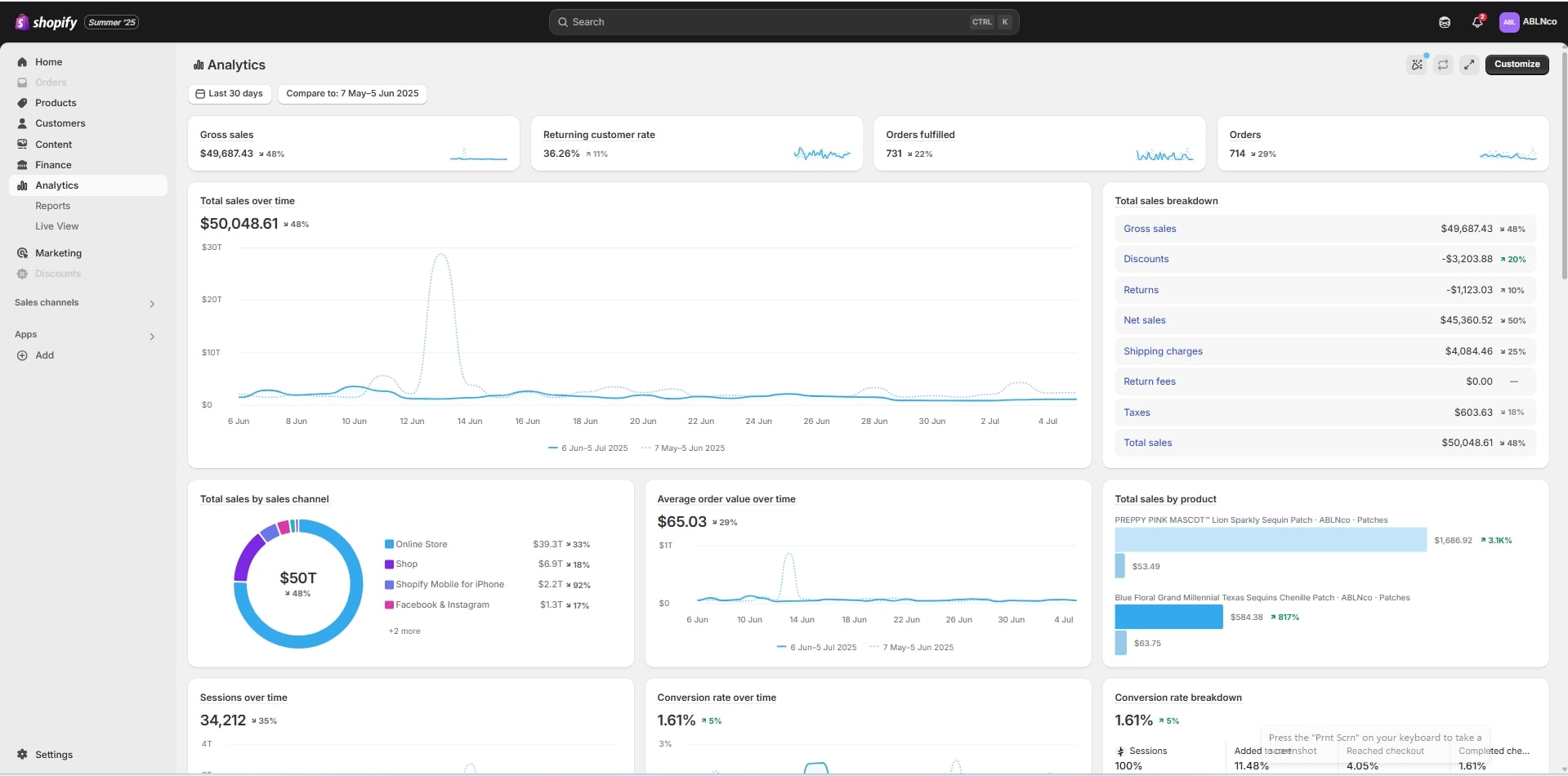Screen dimensions: 1568x776
Task: Click Total sales by product title
Action: [1165, 499]
